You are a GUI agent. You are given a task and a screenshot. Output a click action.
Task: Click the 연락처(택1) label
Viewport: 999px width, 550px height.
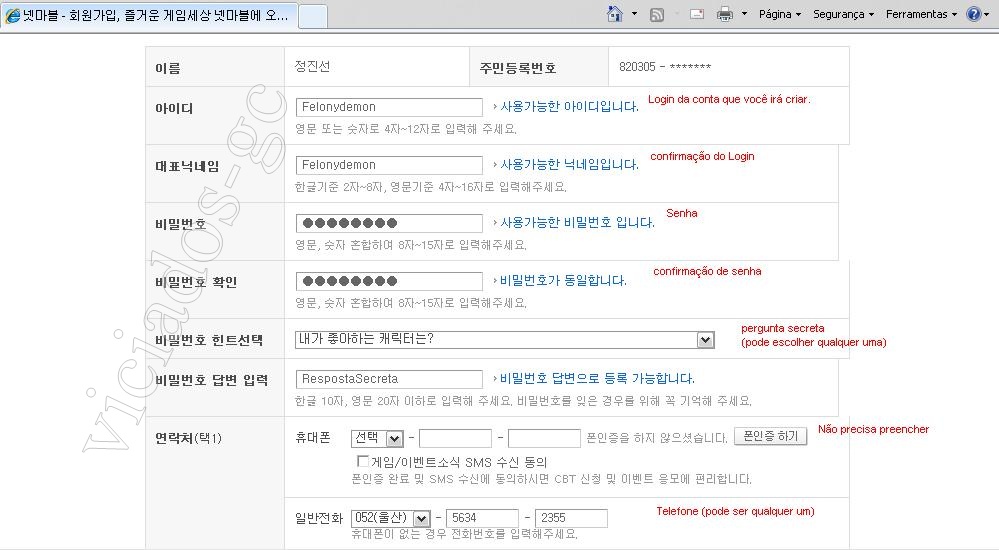(189, 438)
